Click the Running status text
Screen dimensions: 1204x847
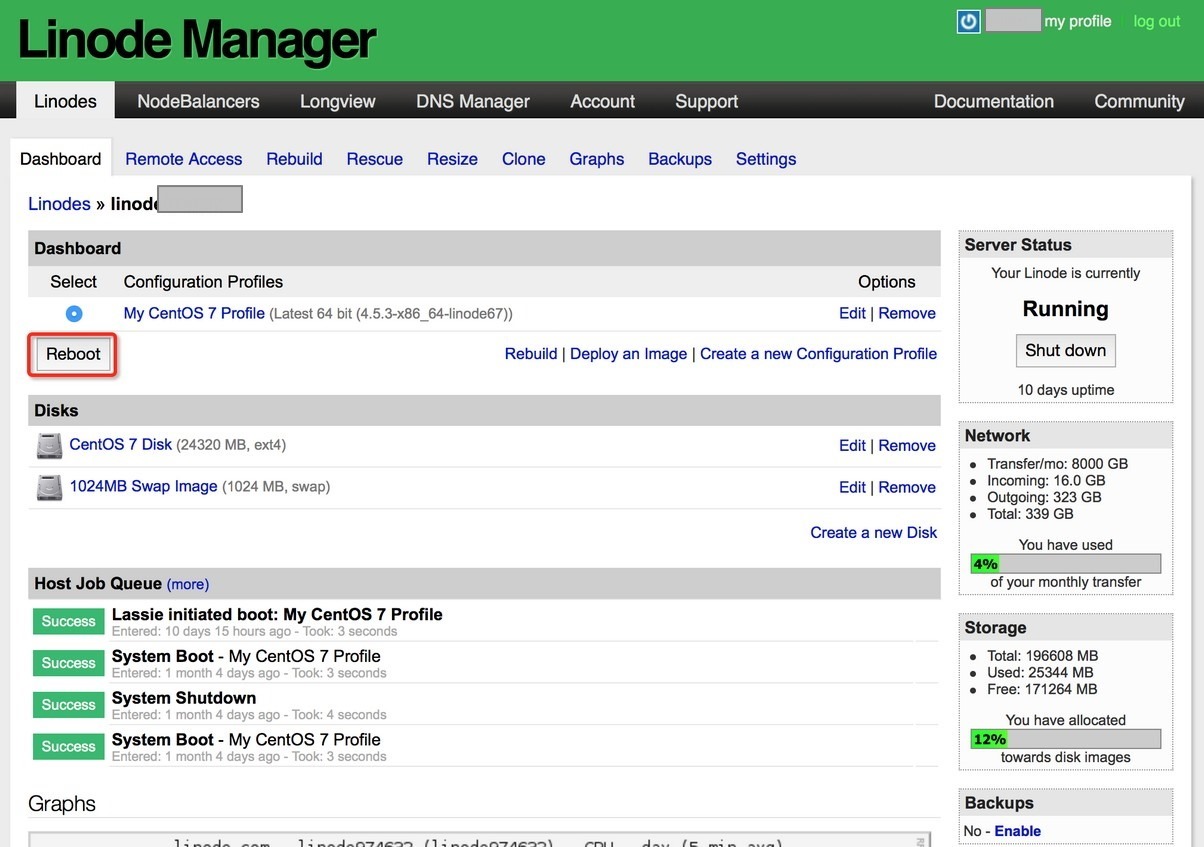(x=1065, y=309)
